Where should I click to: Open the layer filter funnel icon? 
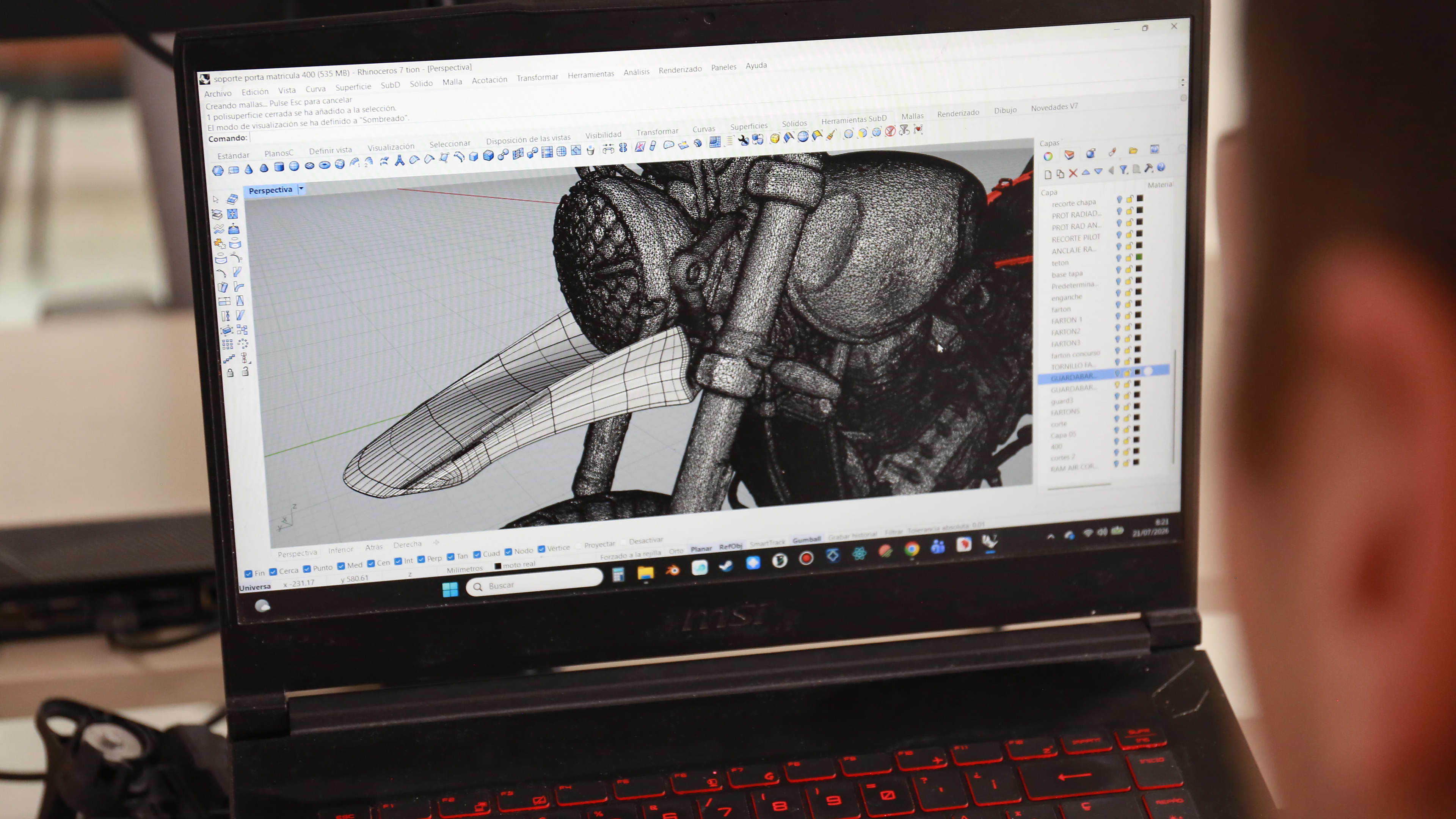click(x=1123, y=169)
